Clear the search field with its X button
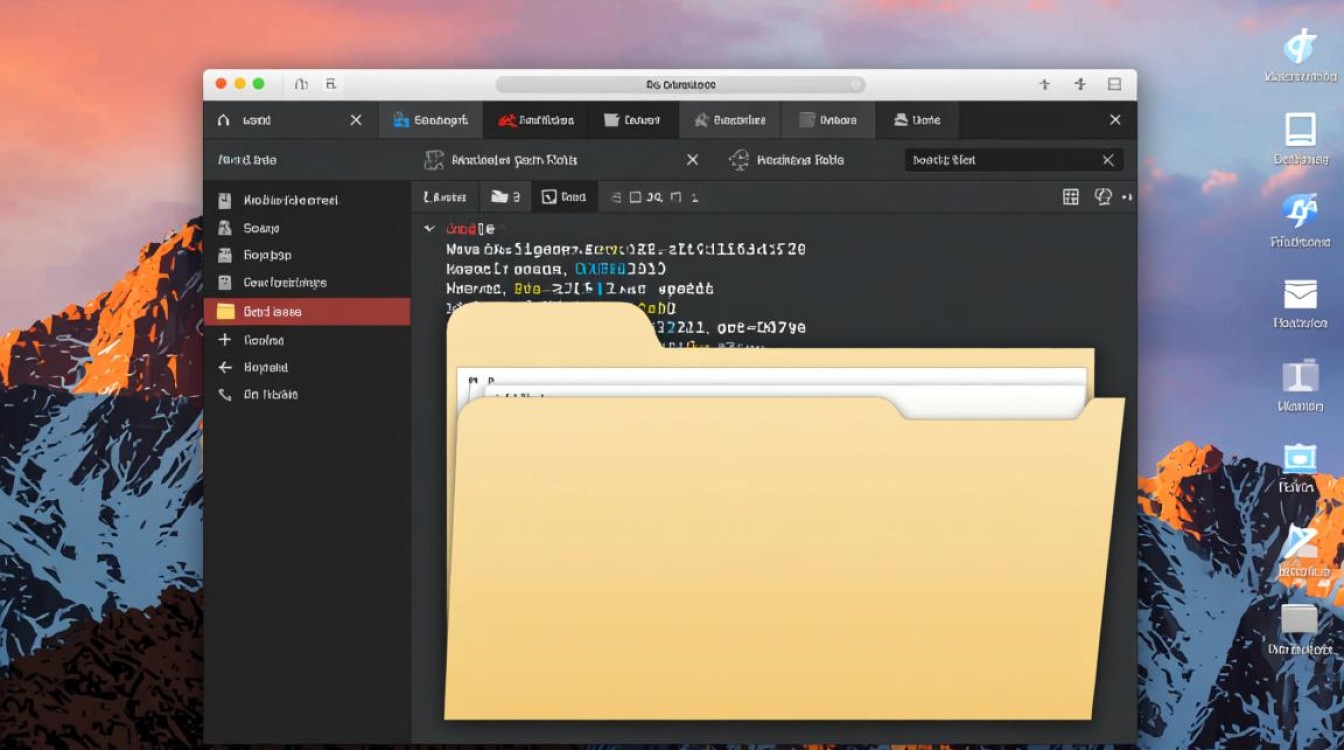 pos(1108,160)
